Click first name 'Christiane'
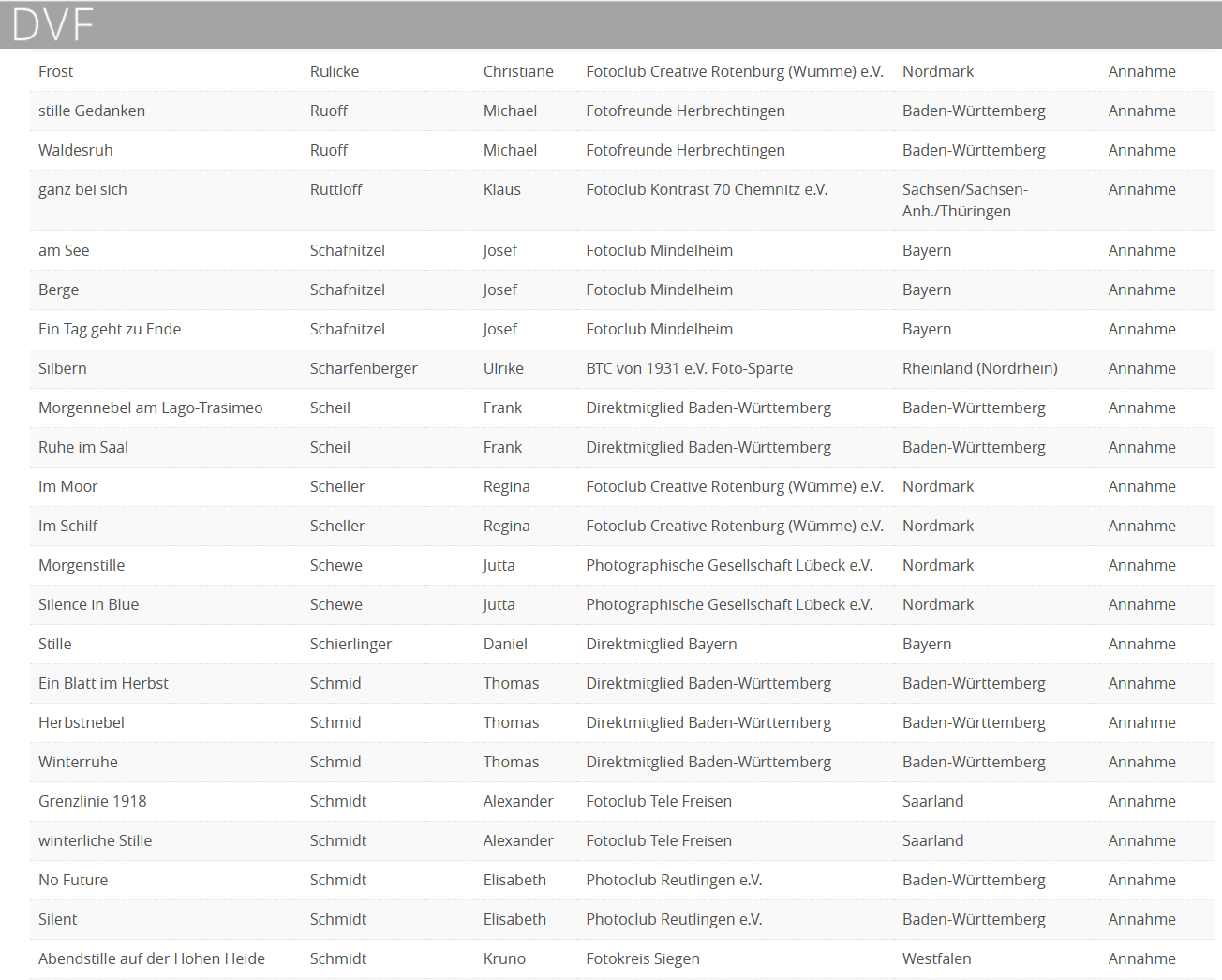 (x=518, y=71)
